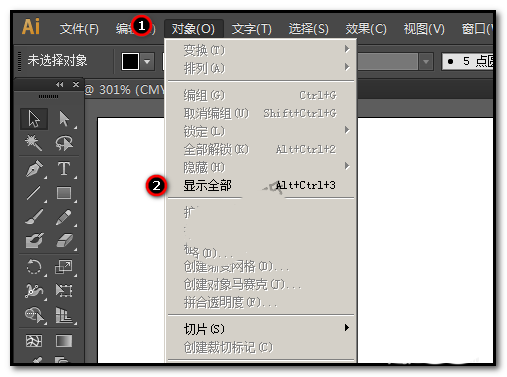Open the 5 点圆形 brush definition box

tap(467, 61)
